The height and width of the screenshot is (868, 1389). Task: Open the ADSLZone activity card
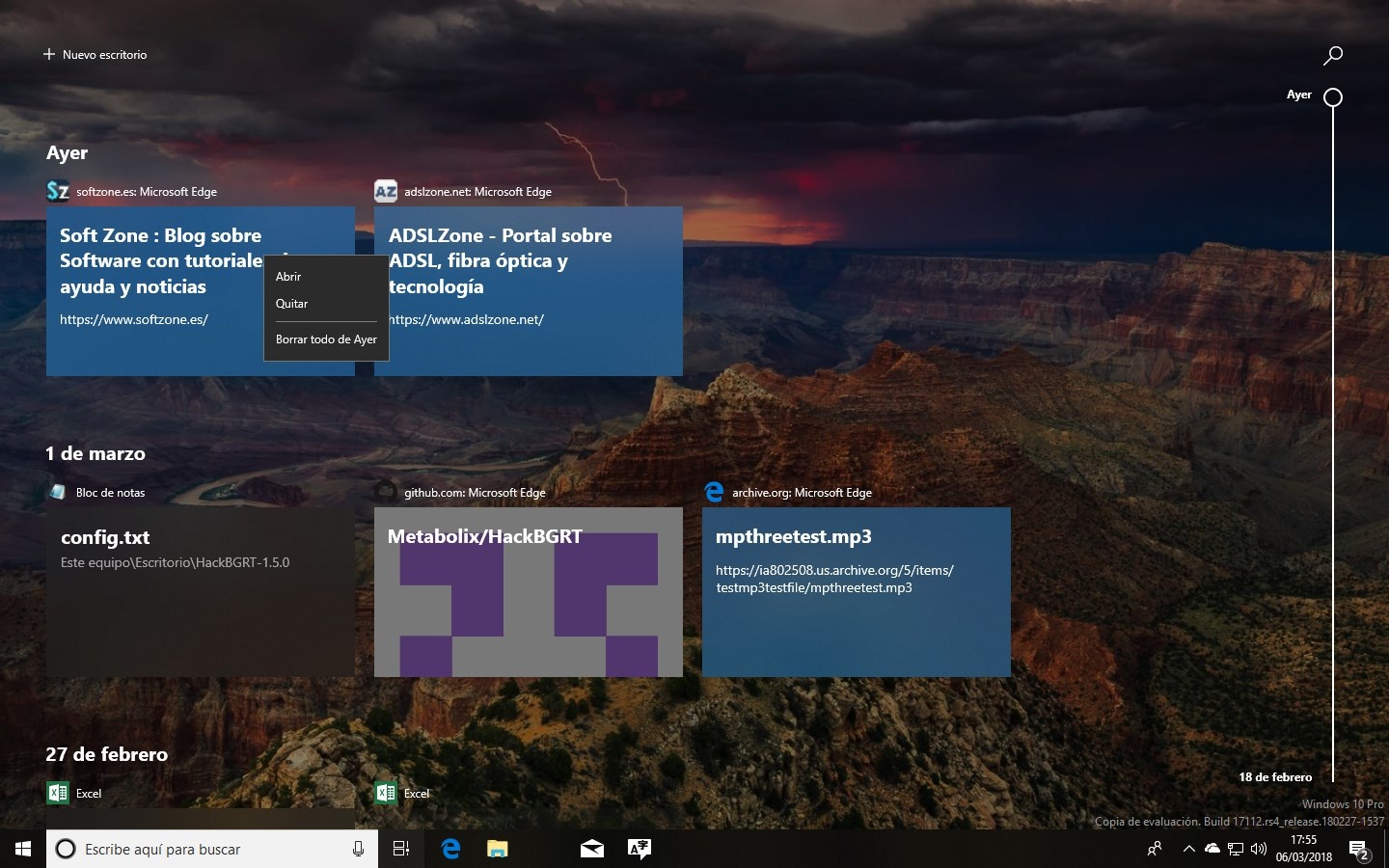pyautogui.click(x=529, y=291)
